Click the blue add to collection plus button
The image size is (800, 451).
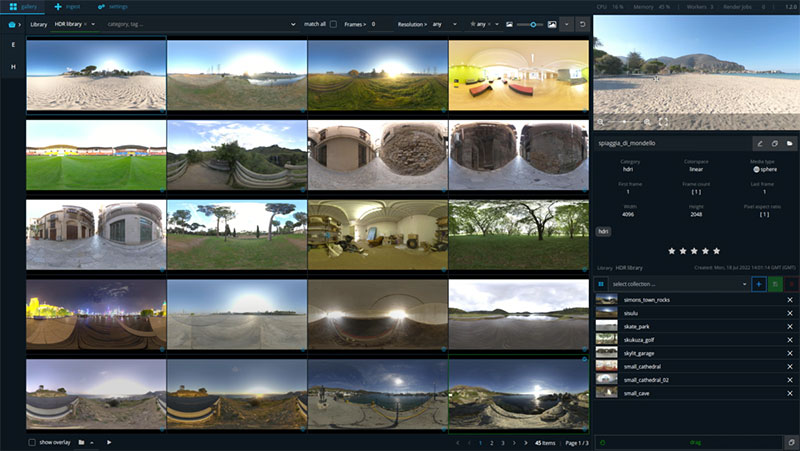[x=759, y=284]
